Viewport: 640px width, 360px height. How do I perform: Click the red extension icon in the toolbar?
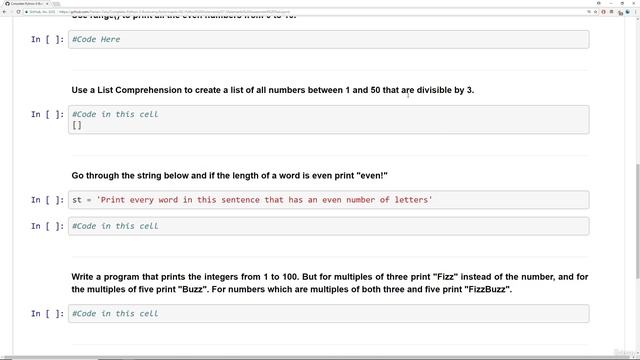coord(603,12)
